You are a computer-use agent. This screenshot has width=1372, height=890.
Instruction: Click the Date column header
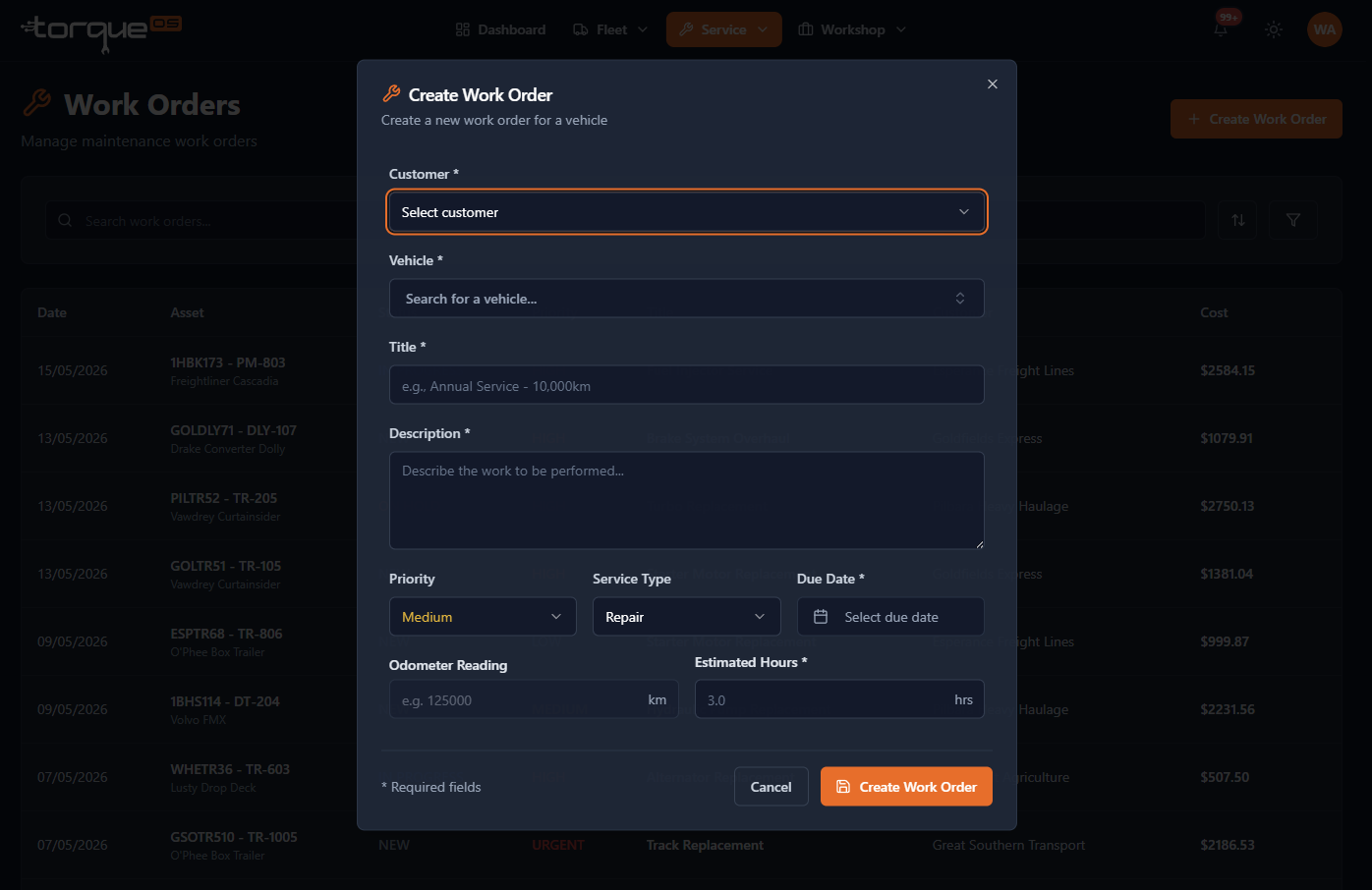[52, 312]
